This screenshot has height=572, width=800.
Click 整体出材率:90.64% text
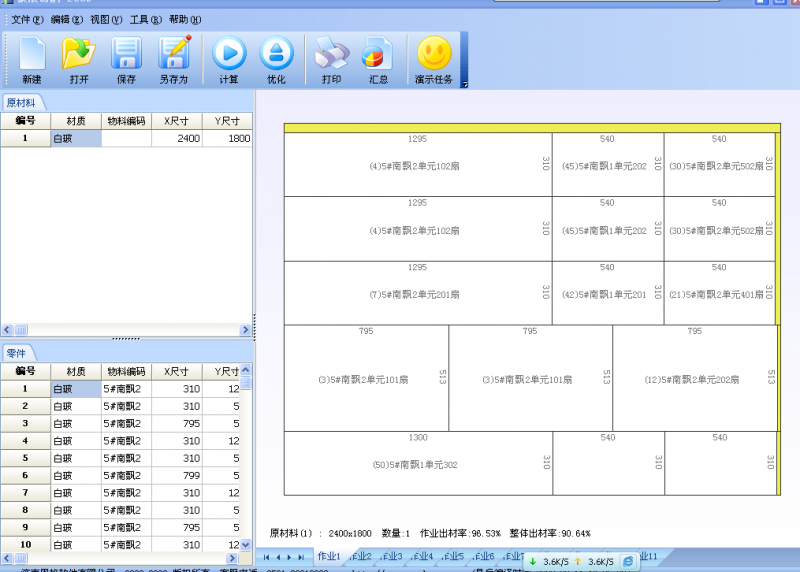point(550,533)
